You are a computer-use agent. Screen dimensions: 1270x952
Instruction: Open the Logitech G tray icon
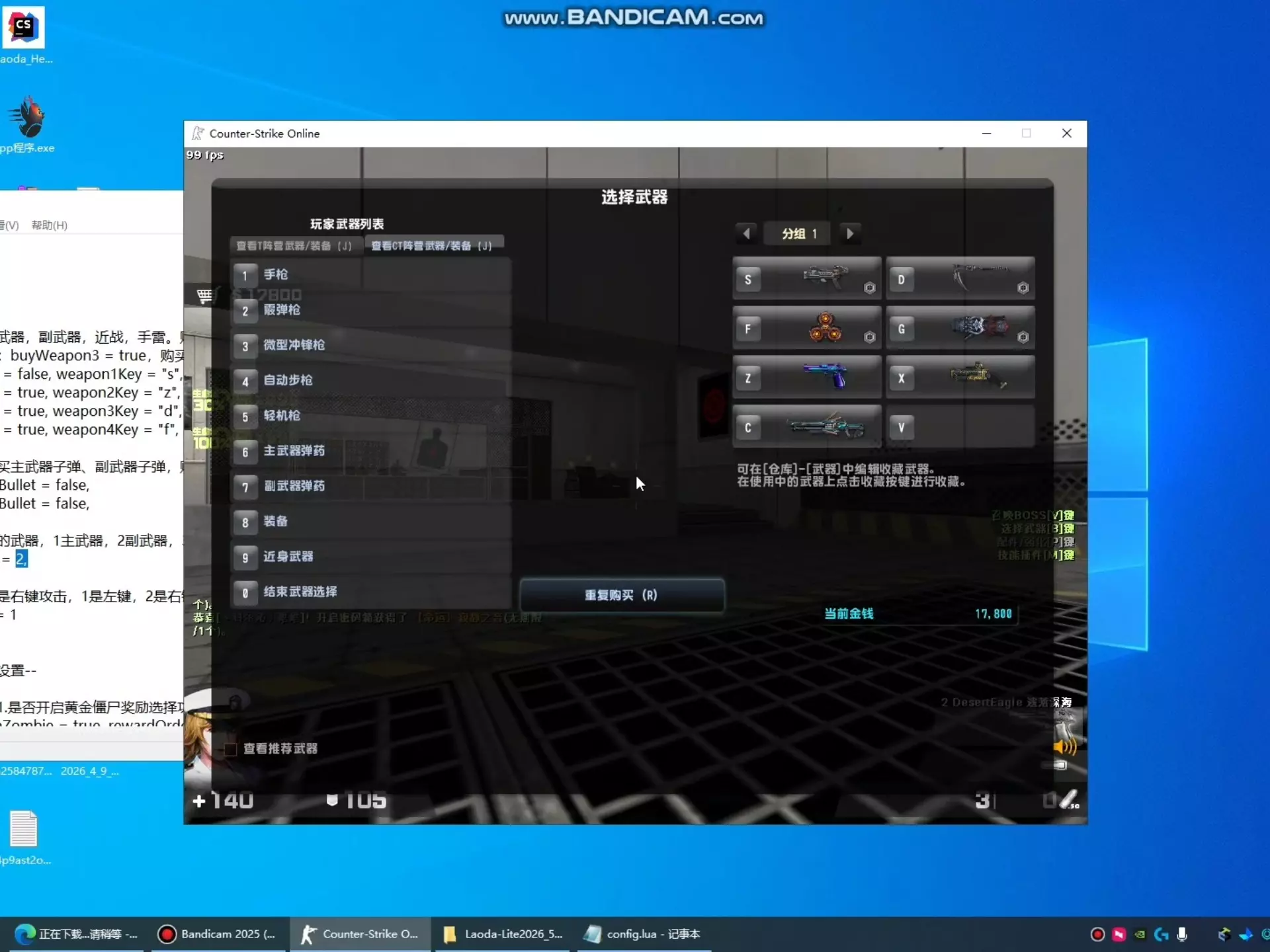click(x=1161, y=934)
